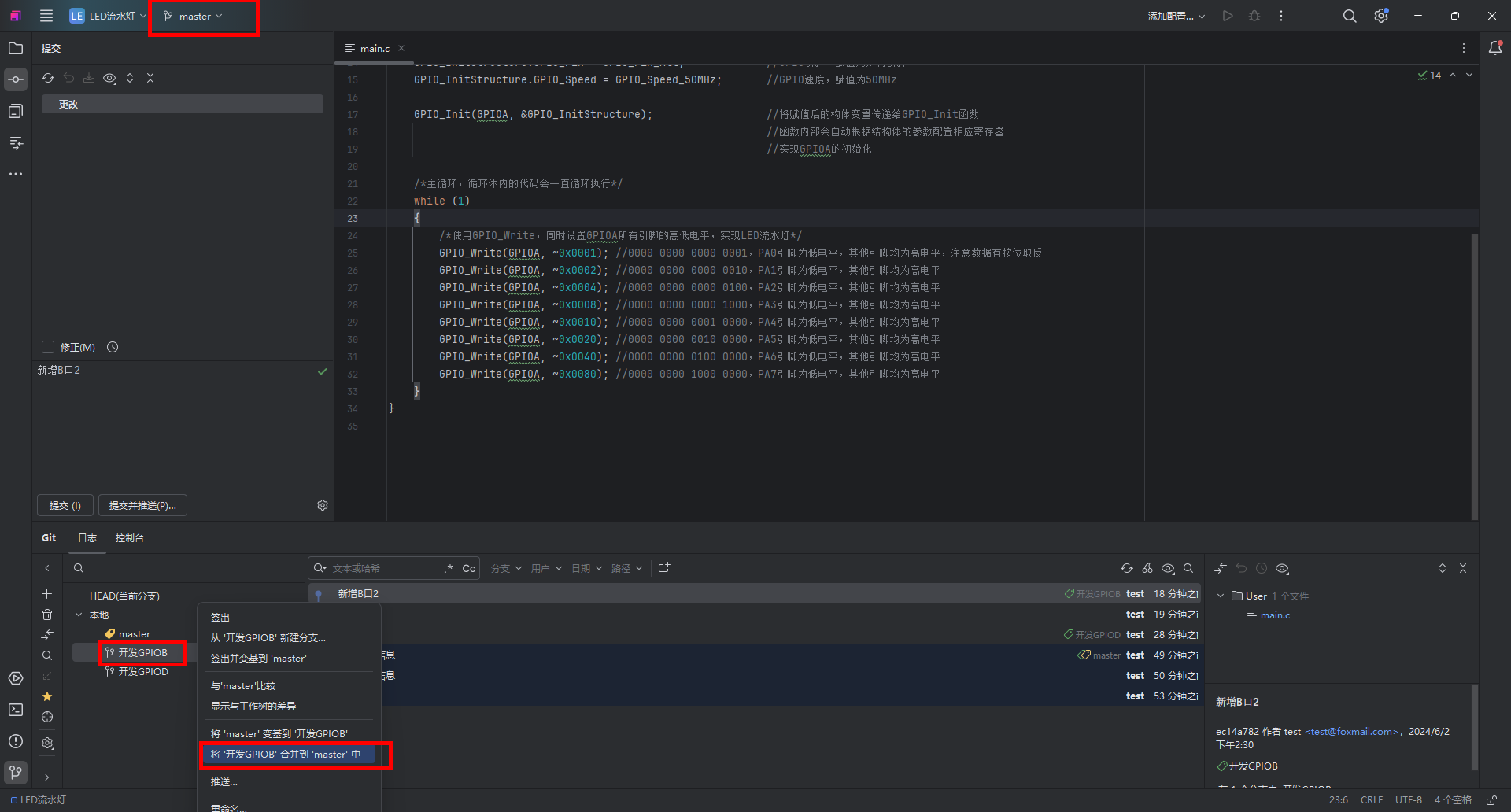
Task: Click the cherry-pick icon in log toolbar
Action: point(1147,568)
